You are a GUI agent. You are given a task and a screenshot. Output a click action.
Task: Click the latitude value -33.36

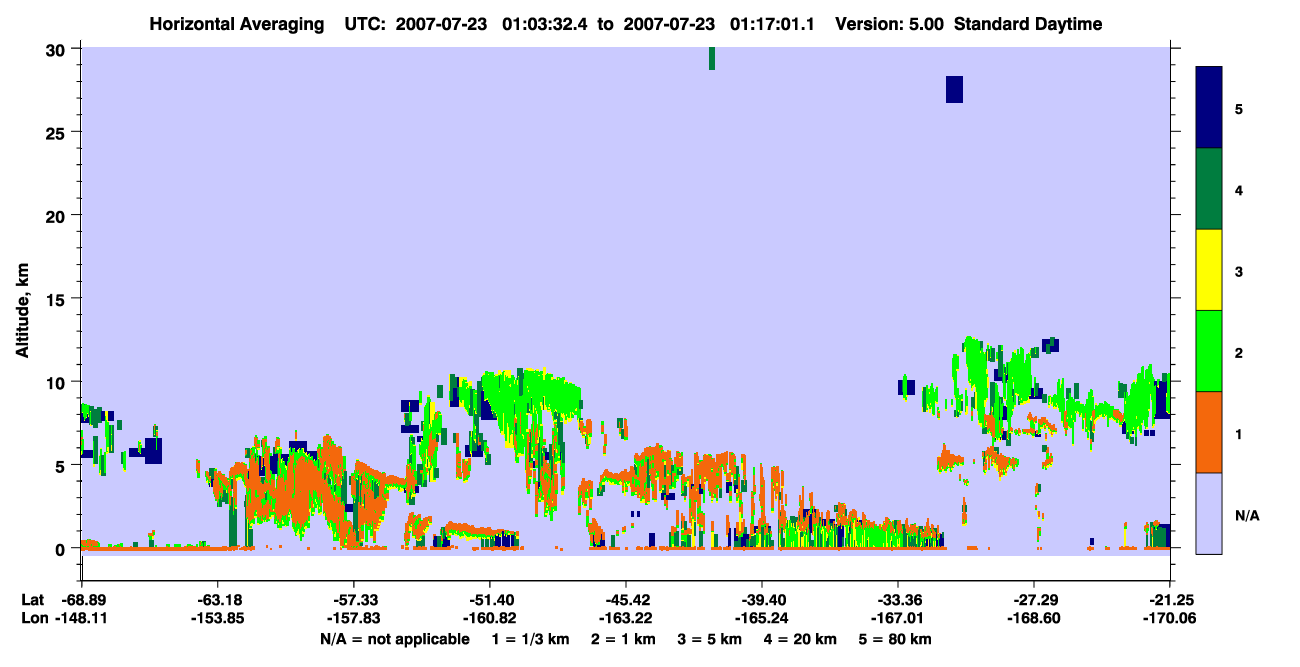tap(898, 600)
